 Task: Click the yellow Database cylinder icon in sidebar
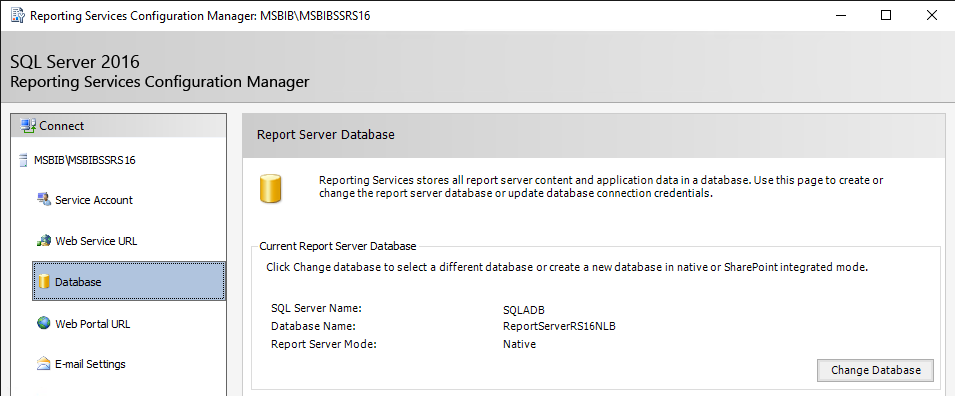[x=44, y=281]
